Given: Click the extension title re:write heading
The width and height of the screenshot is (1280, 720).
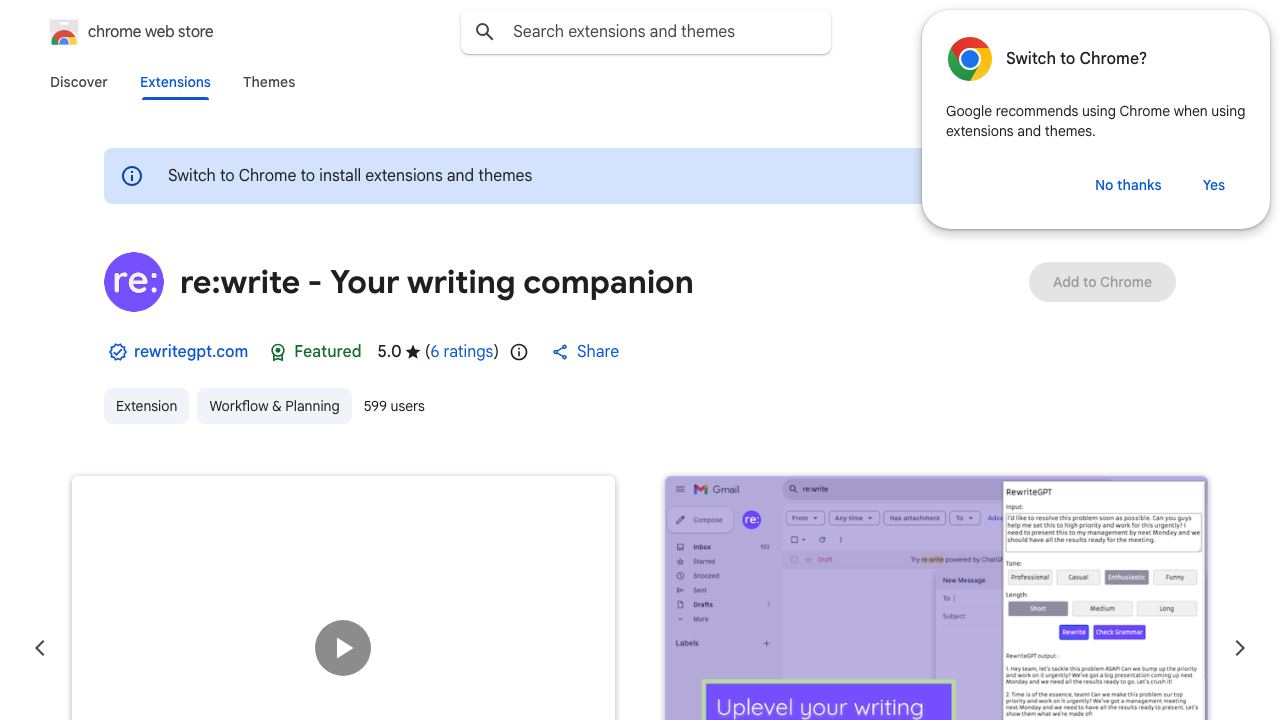Looking at the screenshot, I should (437, 282).
